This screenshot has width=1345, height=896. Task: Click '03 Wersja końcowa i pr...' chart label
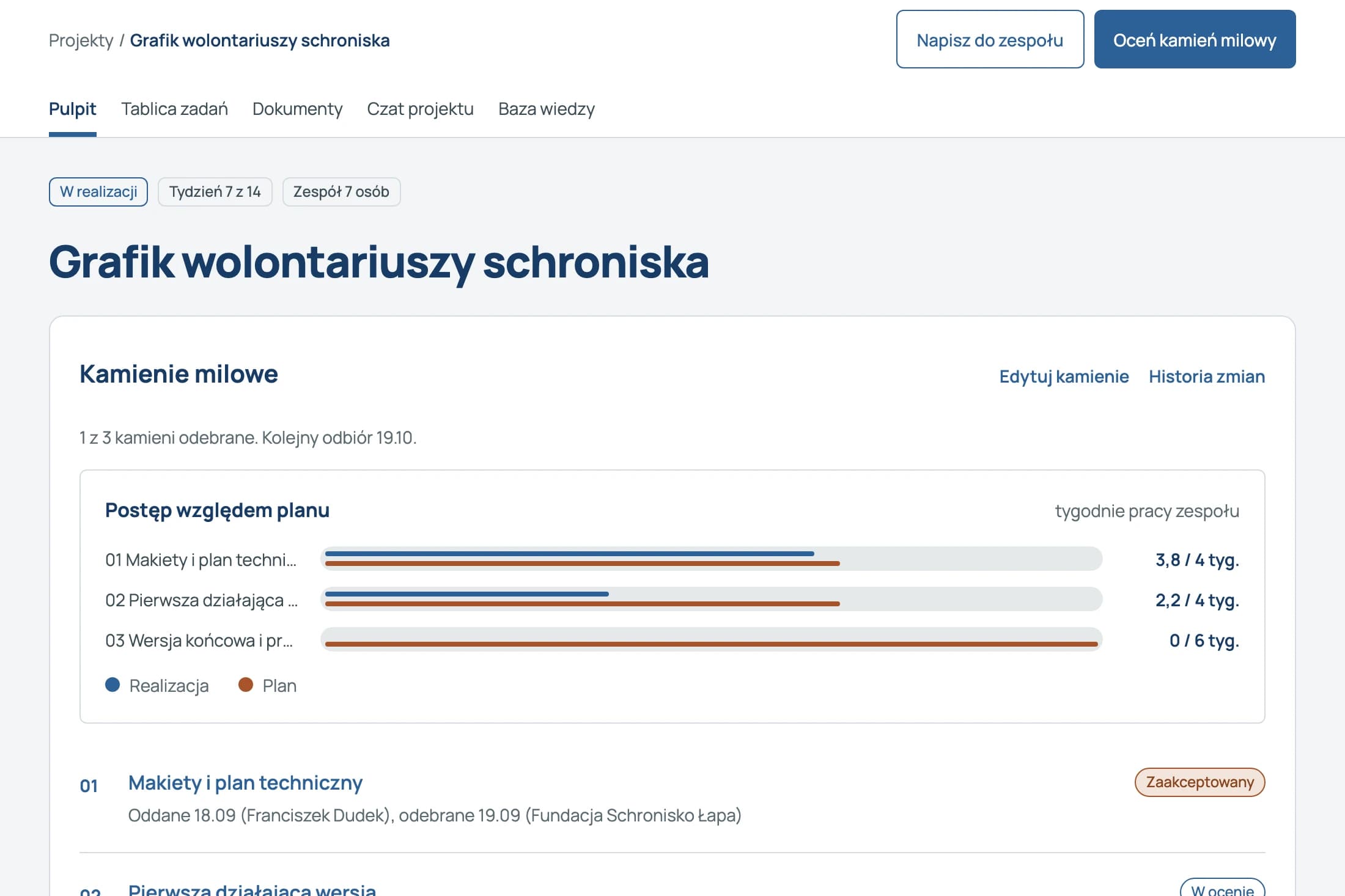[x=199, y=641]
